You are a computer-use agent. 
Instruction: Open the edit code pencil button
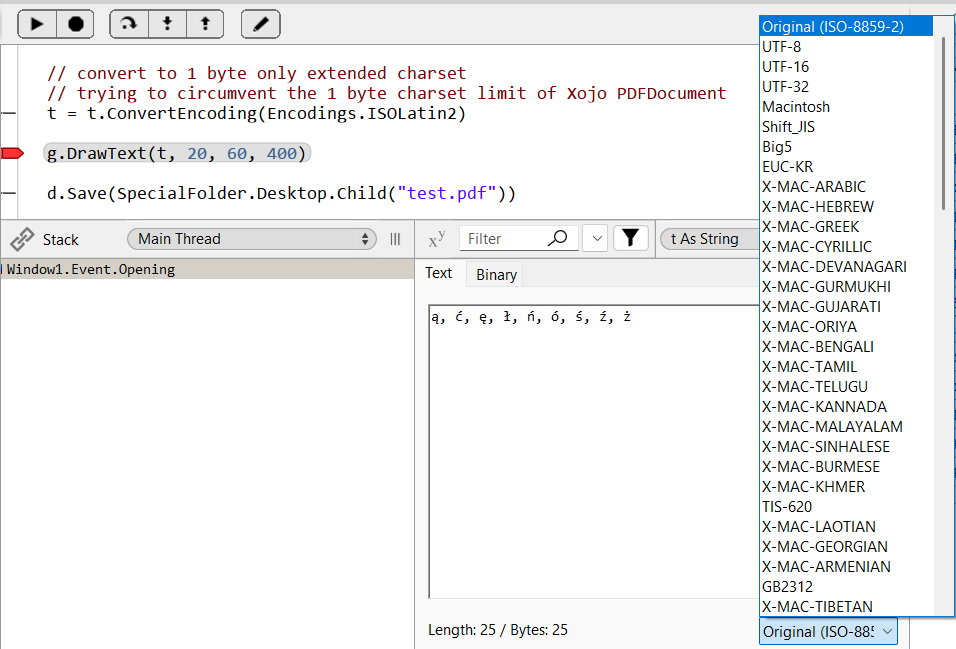[260, 24]
